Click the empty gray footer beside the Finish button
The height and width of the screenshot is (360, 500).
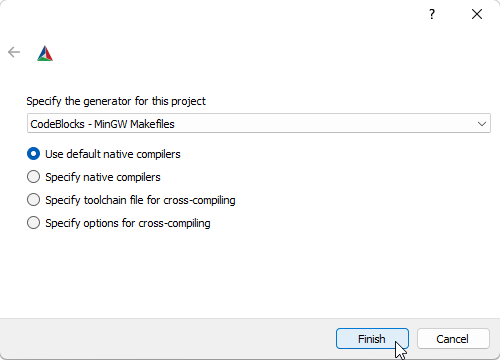pyautogui.click(x=167, y=339)
